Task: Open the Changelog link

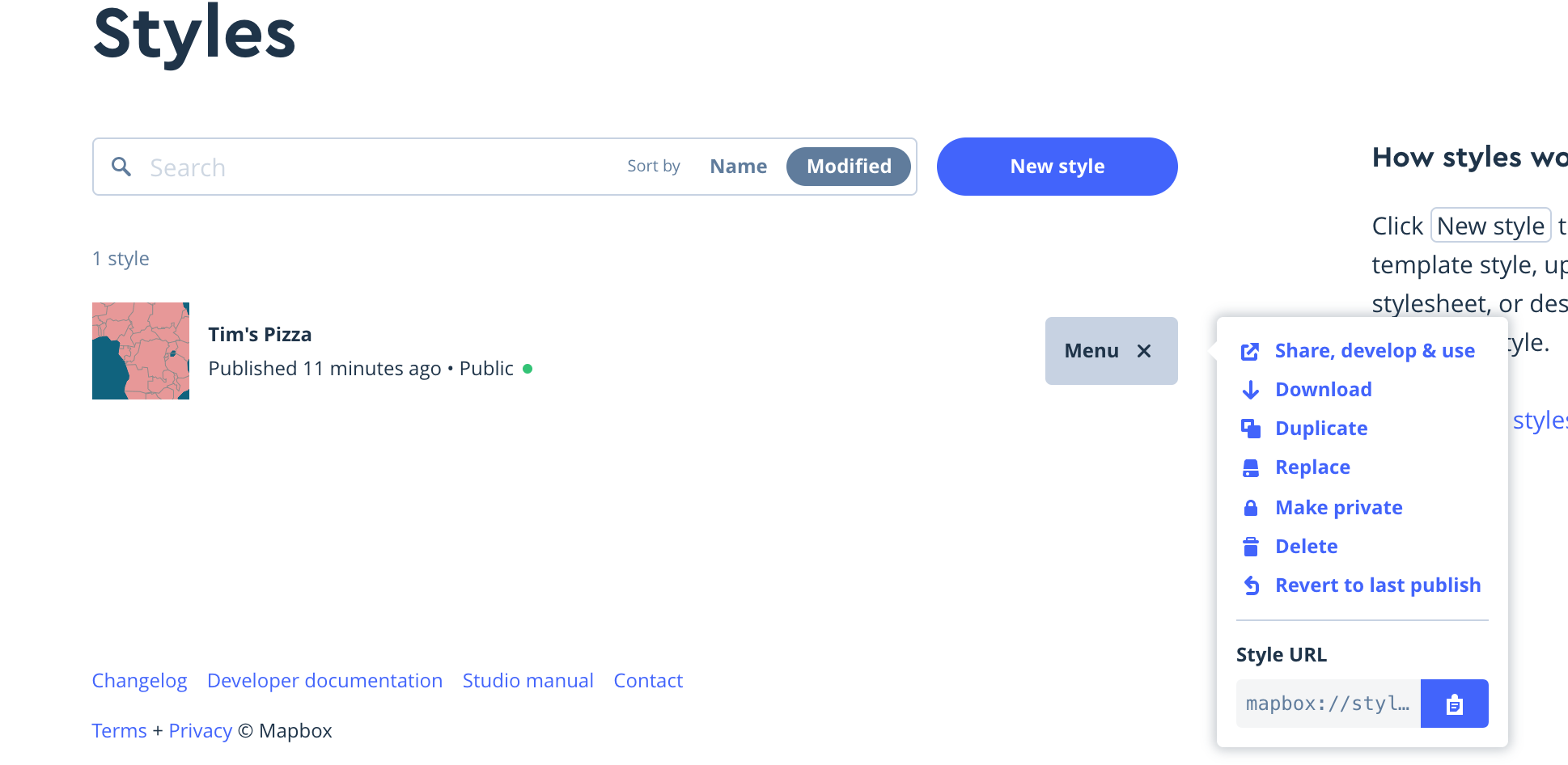Action: tap(139, 681)
